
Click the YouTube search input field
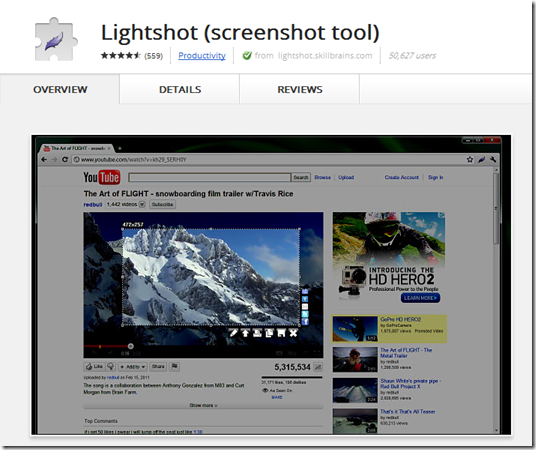pos(209,177)
